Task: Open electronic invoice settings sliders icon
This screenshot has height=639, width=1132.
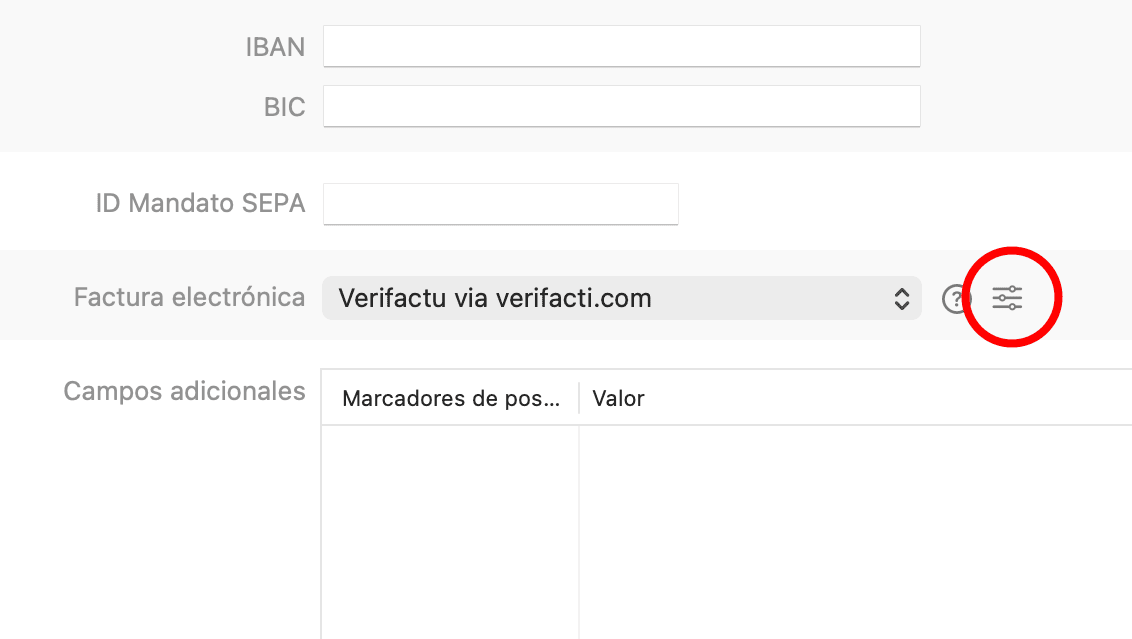Action: (x=1007, y=298)
